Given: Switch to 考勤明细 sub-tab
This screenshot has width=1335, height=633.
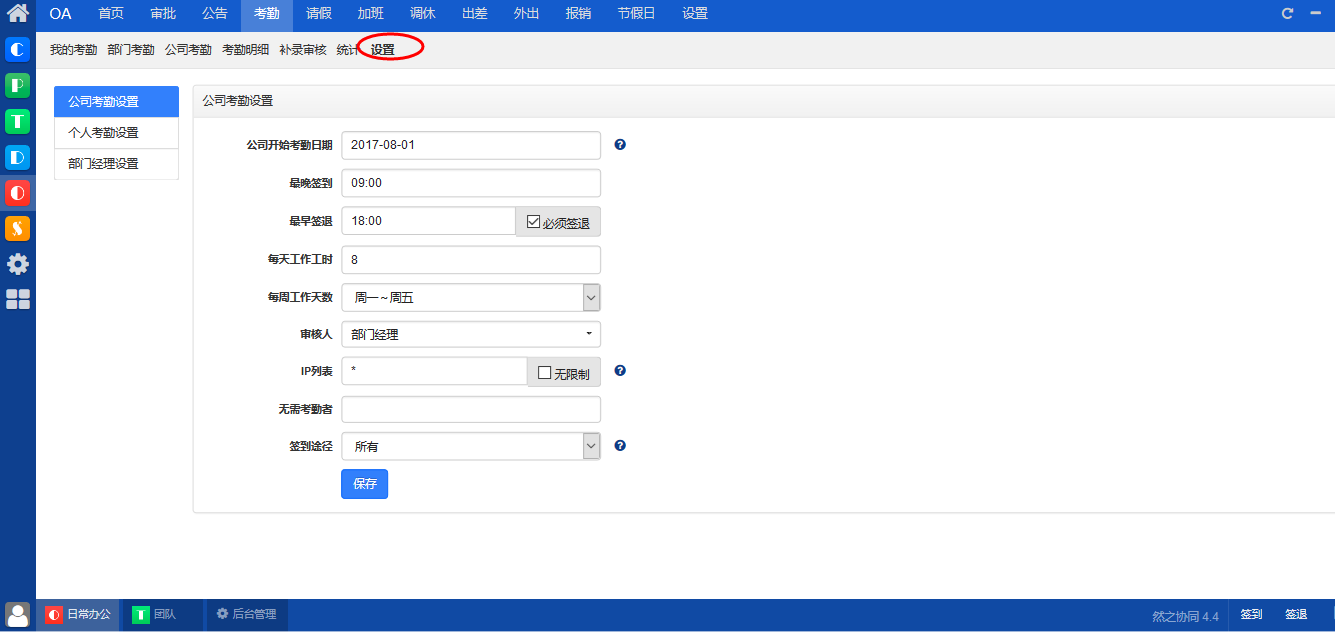Looking at the screenshot, I should [x=246, y=50].
